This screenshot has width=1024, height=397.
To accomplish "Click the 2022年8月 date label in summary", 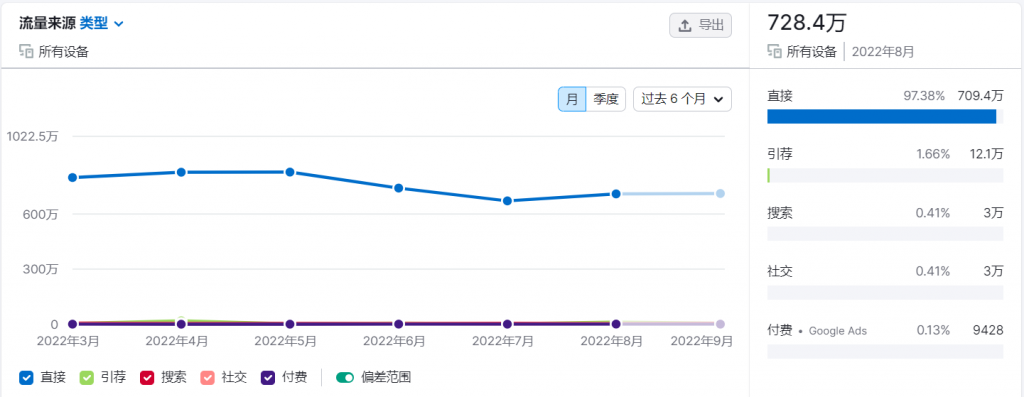I will (883, 52).
